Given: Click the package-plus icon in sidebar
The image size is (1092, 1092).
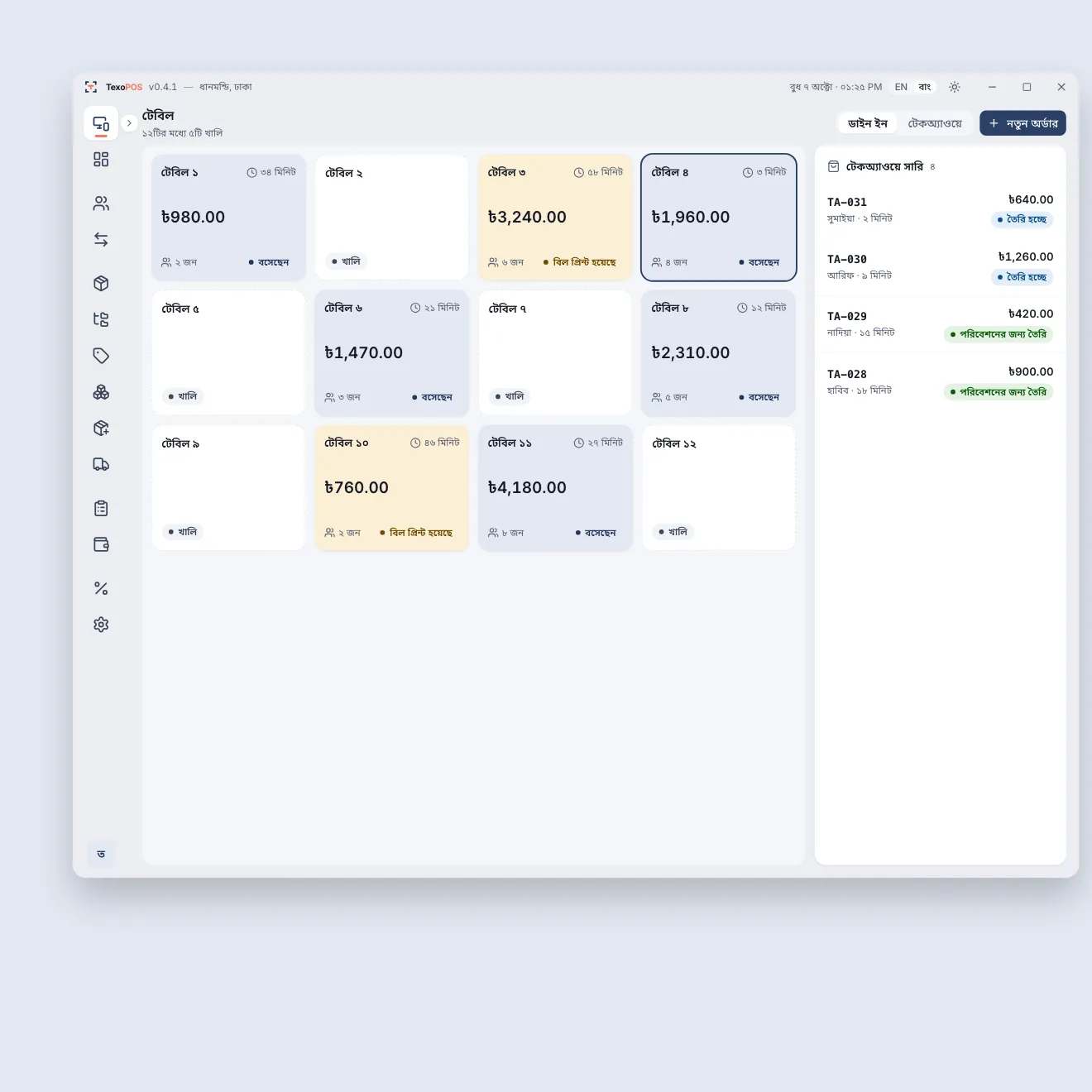Looking at the screenshot, I should pyautogui.click(x=101, y=429).
